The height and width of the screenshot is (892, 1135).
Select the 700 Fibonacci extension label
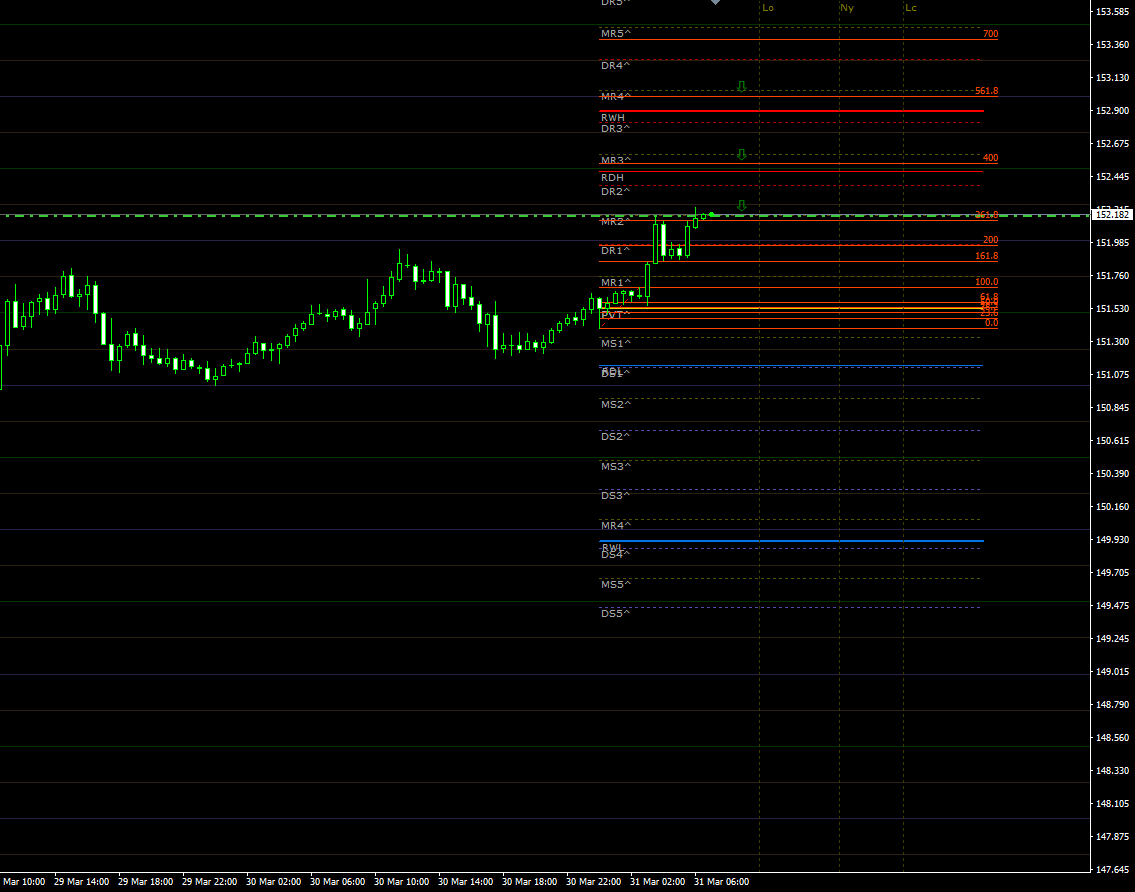click(990, 33)
